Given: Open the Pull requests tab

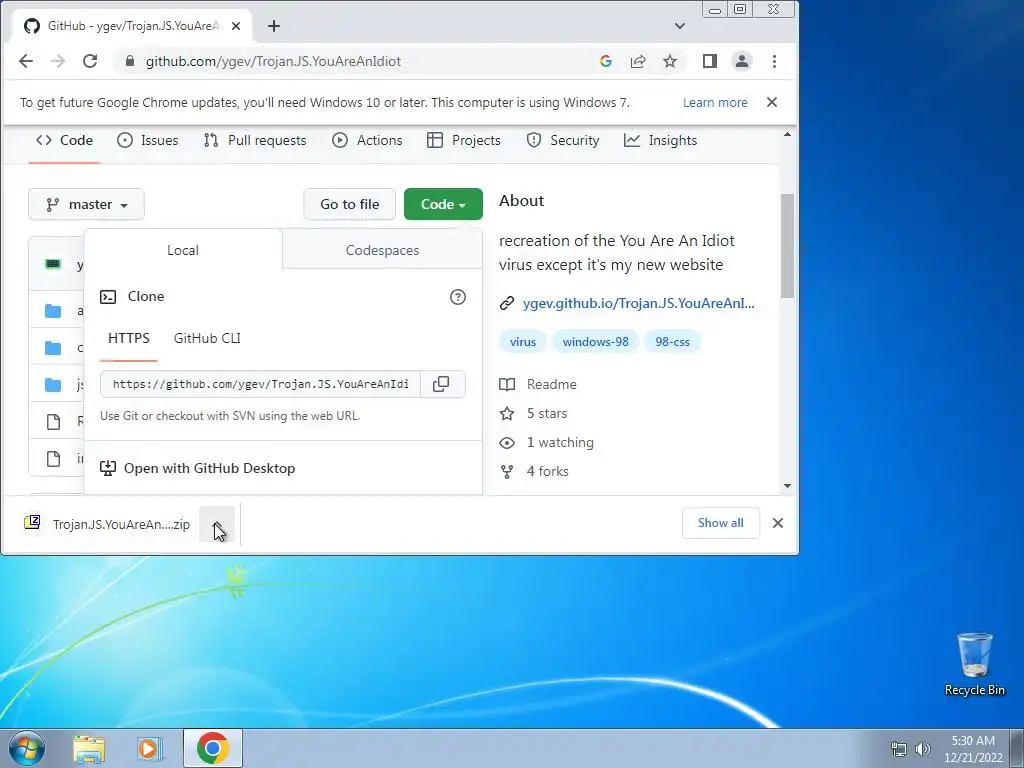Looking at the screenshot, I should click(x=255, y=140).
